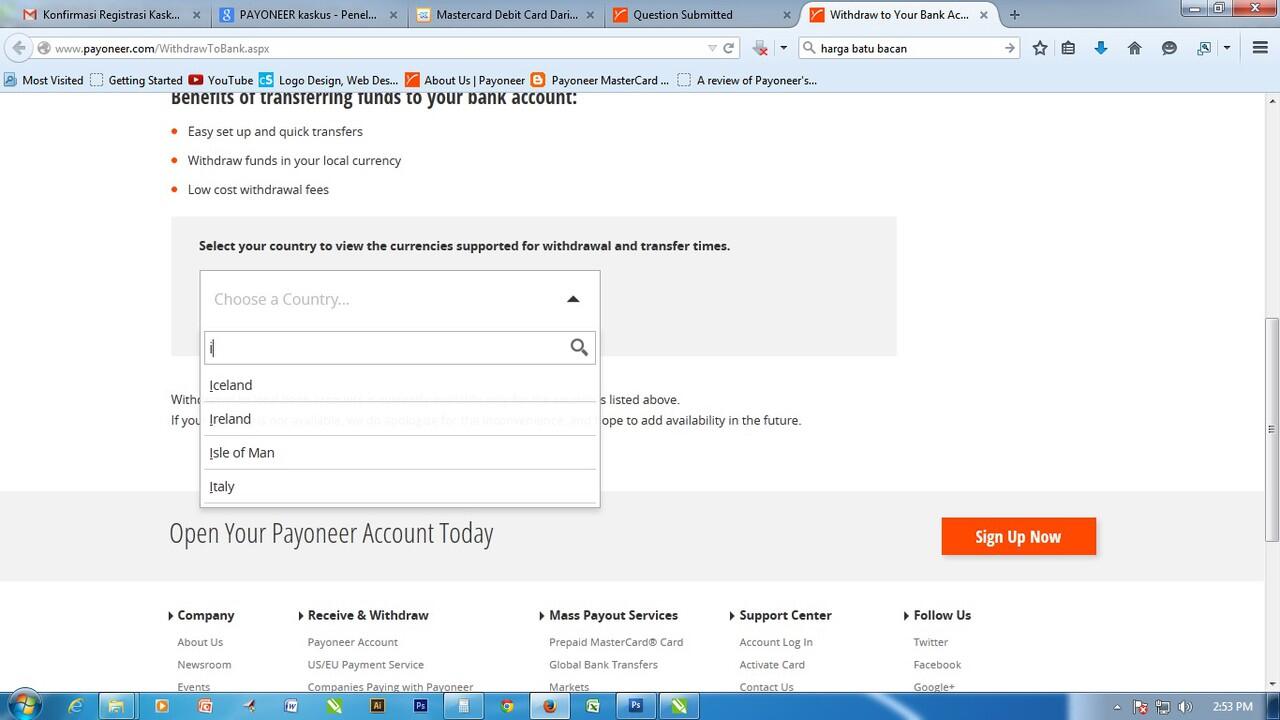Click the search go arrow in search box
The height and width of the screenshot is (720, 1280).
(x=1010, y=48)
